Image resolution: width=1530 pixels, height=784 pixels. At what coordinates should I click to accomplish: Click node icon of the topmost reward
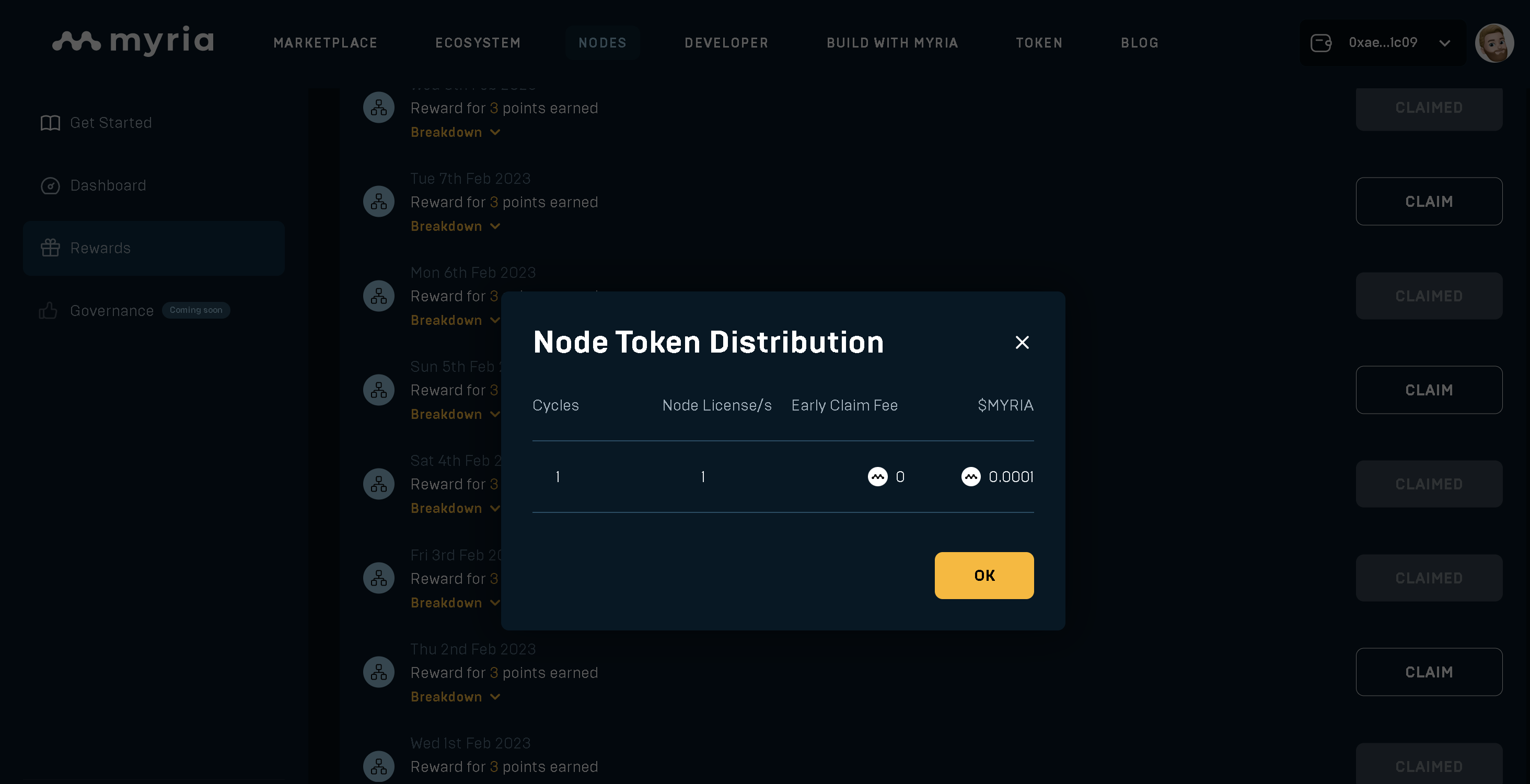(379, 108)
